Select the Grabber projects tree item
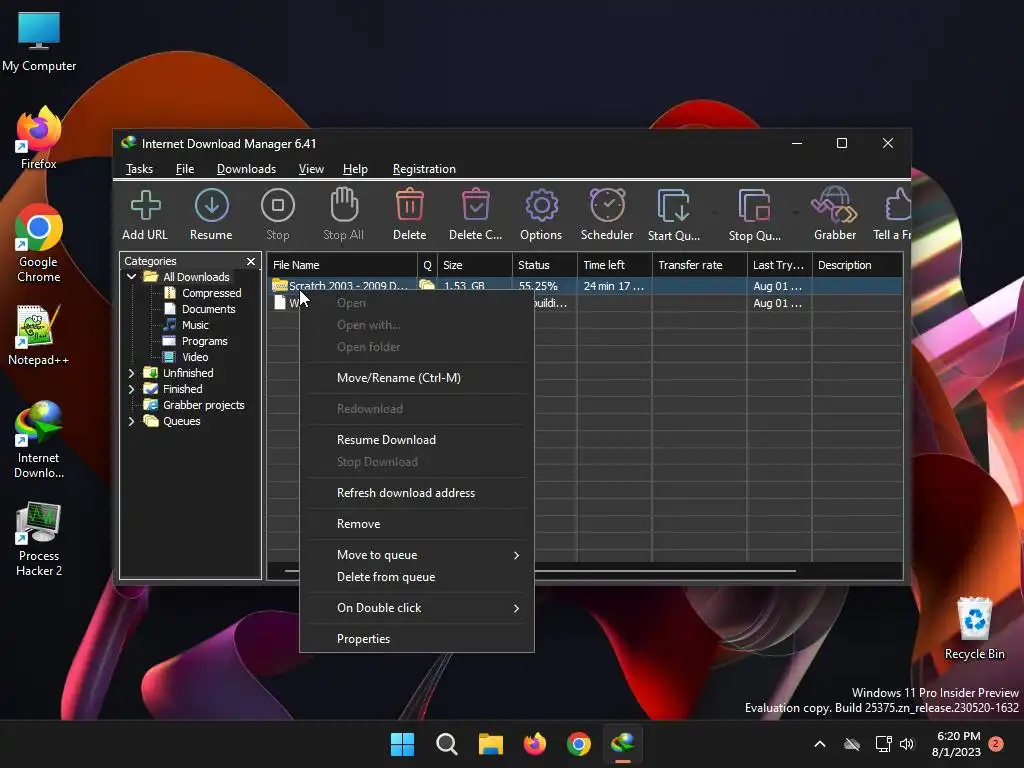 [203, 405]
